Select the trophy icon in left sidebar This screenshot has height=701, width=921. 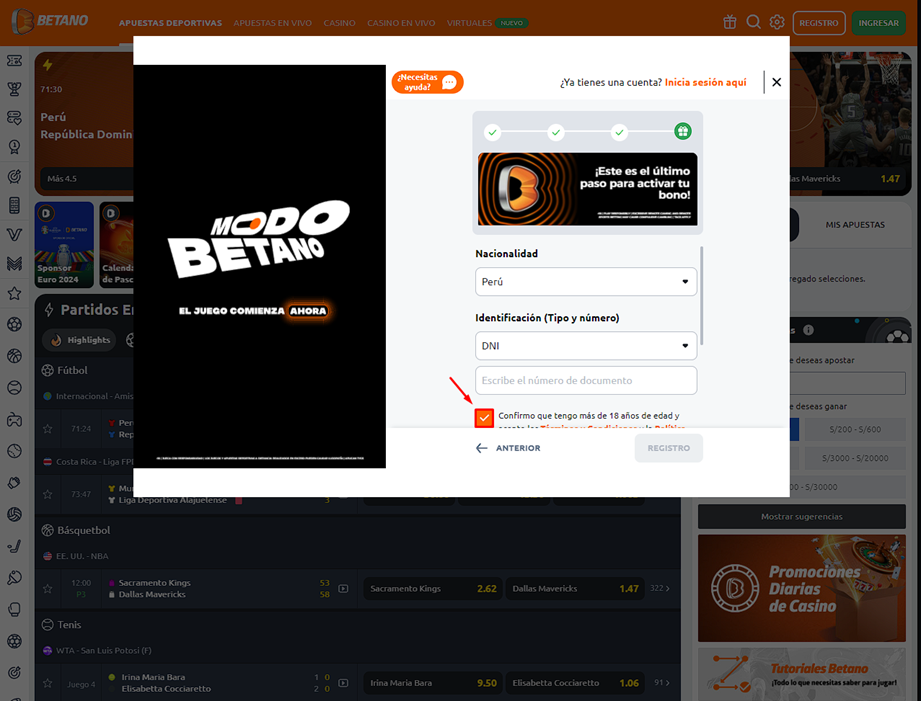(x=14, y=89)
